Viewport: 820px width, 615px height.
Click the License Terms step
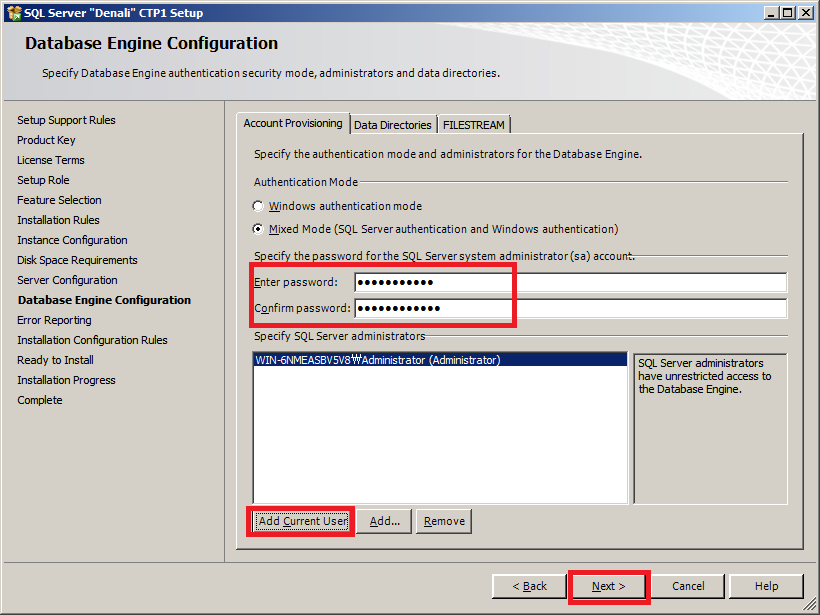(51, 160)
